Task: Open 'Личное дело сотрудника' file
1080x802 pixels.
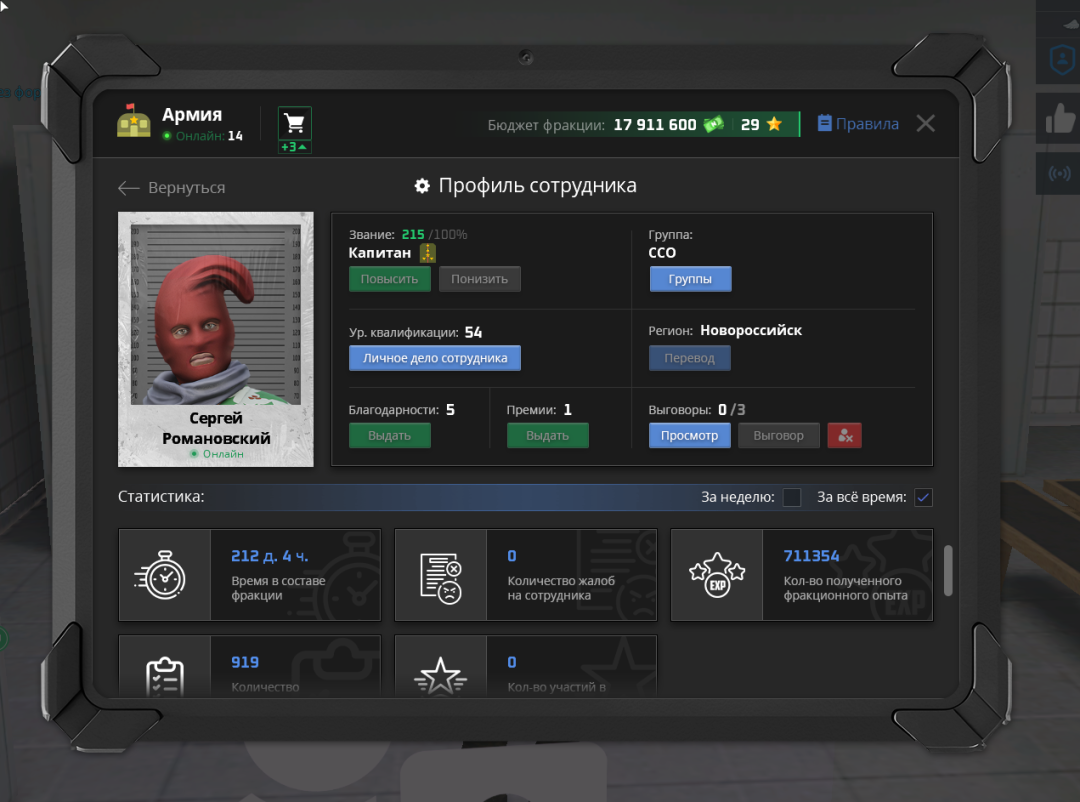Action: tap(434, 358)
